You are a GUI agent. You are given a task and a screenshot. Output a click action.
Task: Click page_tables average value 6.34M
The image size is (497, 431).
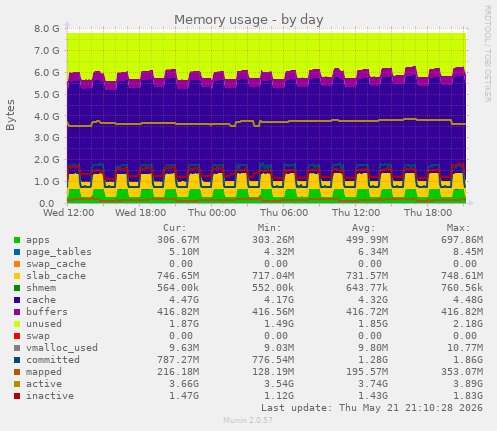pyautogui.click(x=373, y=252)
